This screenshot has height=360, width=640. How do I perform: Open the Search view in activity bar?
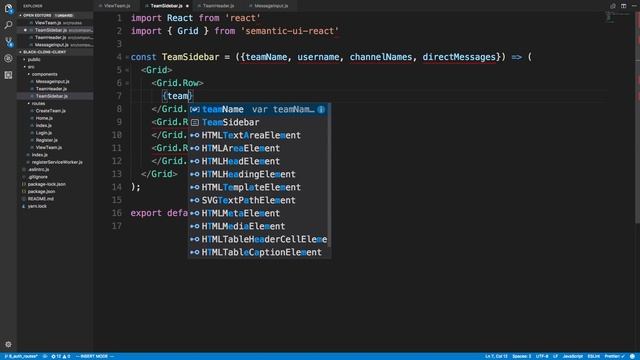click(8, 25)
